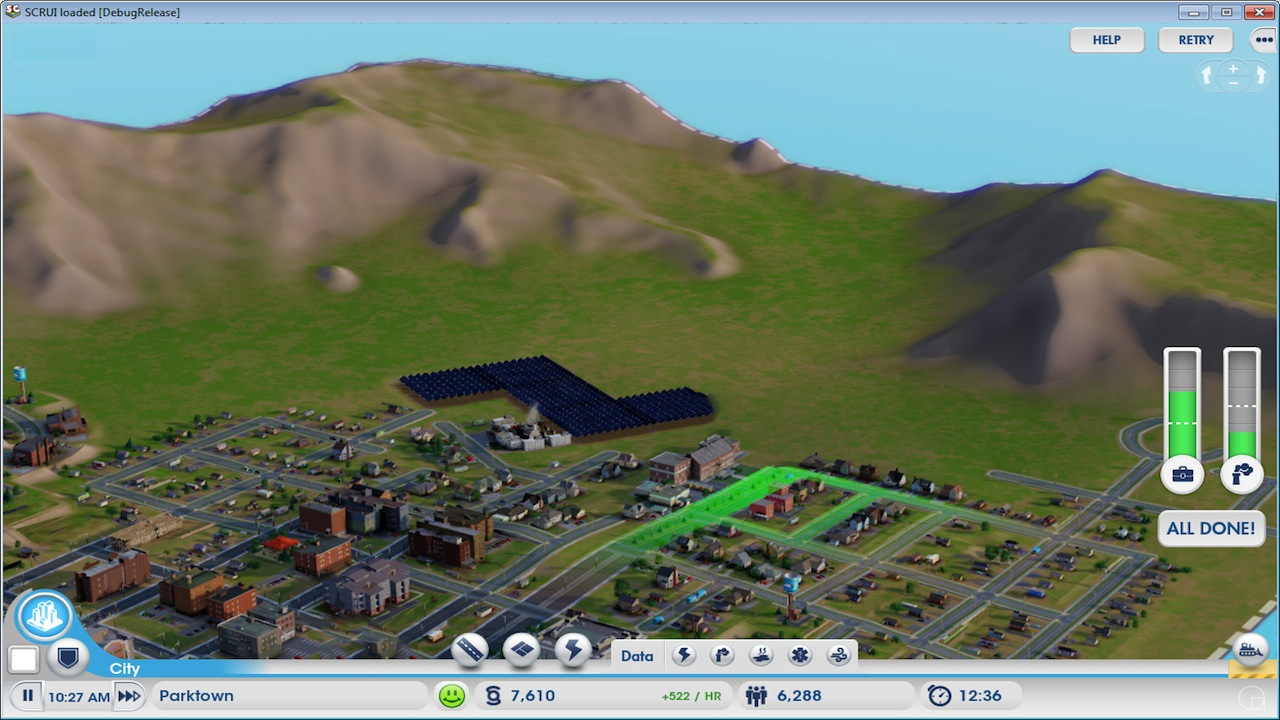Screen dimensions: 1280x720
Task: Rotate the camera left
Action: (1207, 76)
